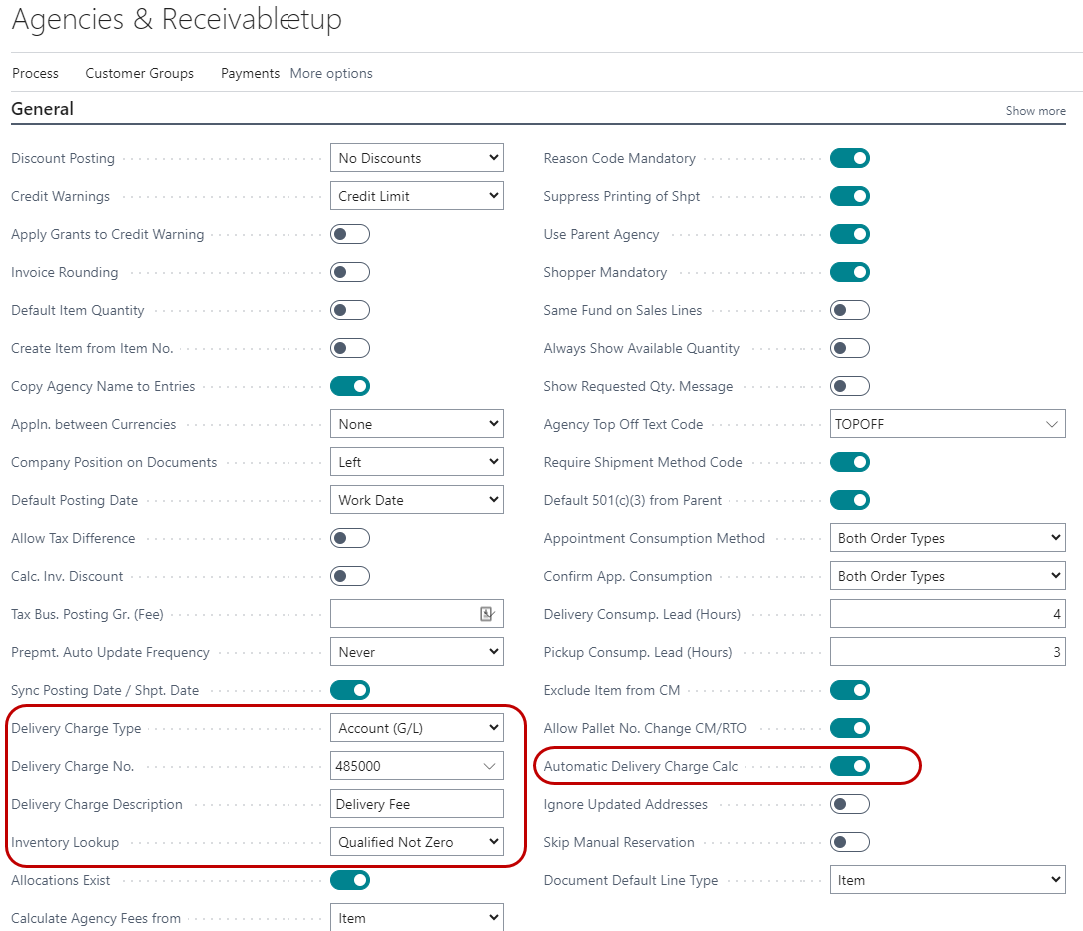Viewport: 1083px width, 931px height.
Task: Enable Invoice Rounding toggle
Action: [x=349, y=272]
